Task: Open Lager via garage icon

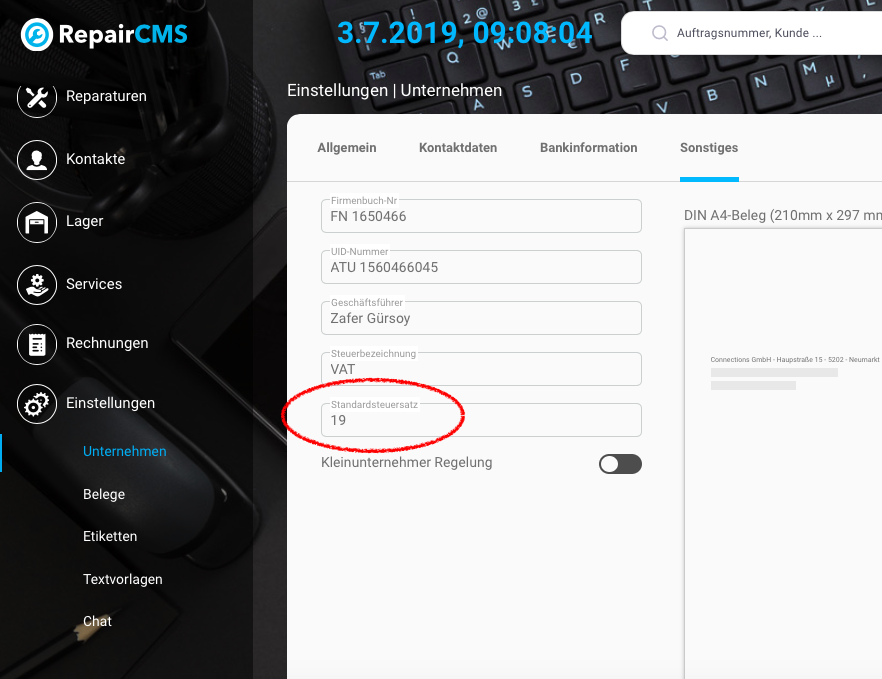Action: click(37, 222)
